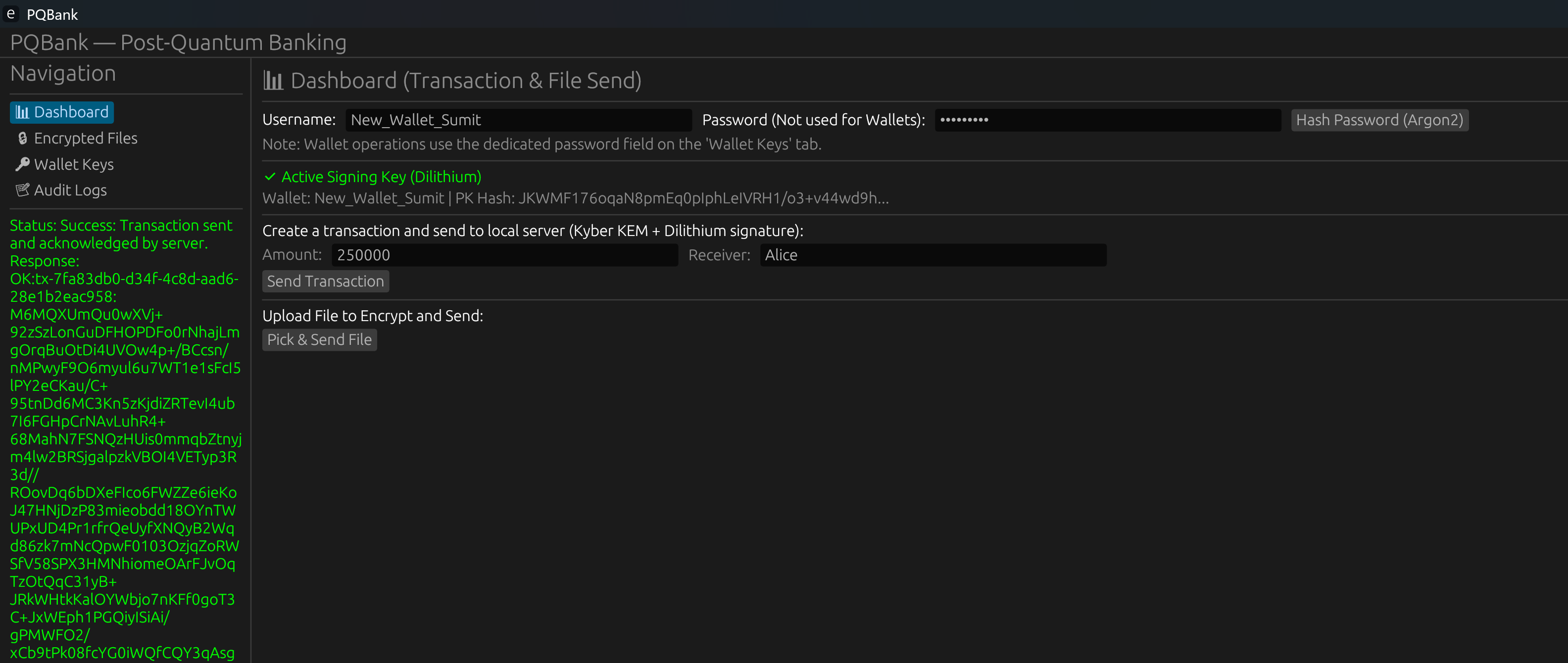This screenshot has height=663, width=1568.
Task: Open the Audit Logs section
Action: pyautogui.click(x=70, y=190)
